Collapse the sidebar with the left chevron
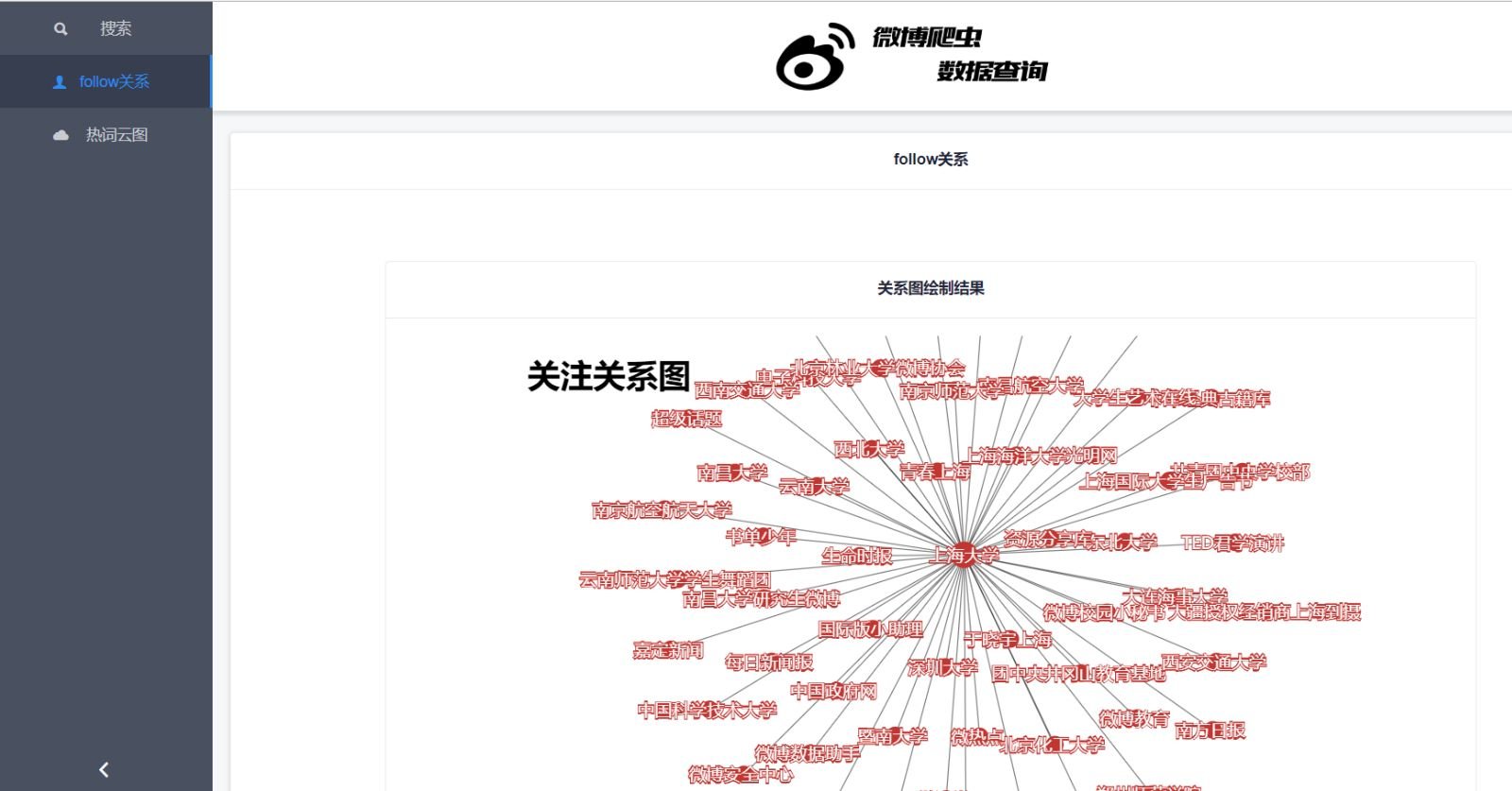 (x=104, y=769)
